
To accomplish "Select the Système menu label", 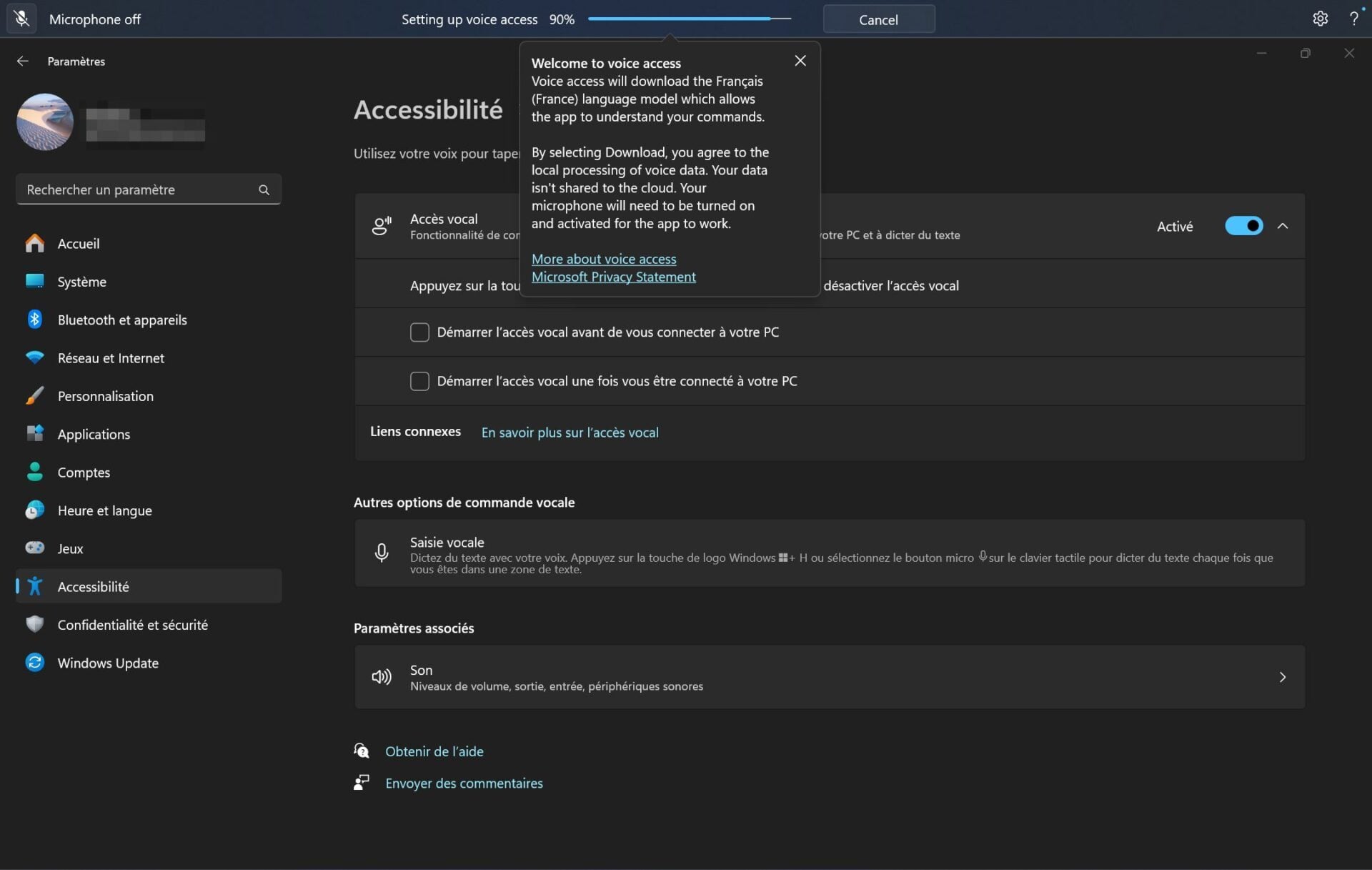I will coord(81,282).
